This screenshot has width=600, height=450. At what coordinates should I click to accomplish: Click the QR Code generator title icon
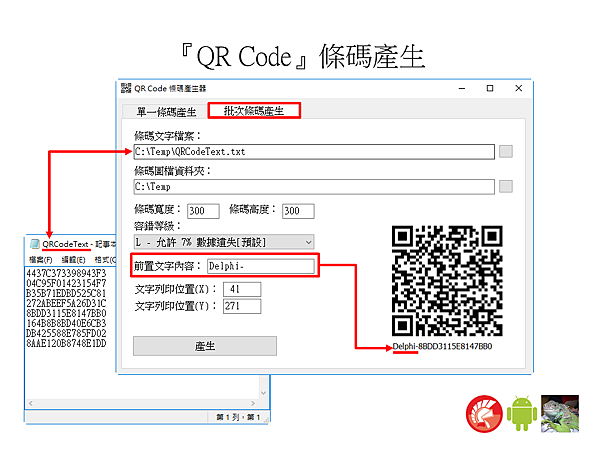tap(126, 88)
